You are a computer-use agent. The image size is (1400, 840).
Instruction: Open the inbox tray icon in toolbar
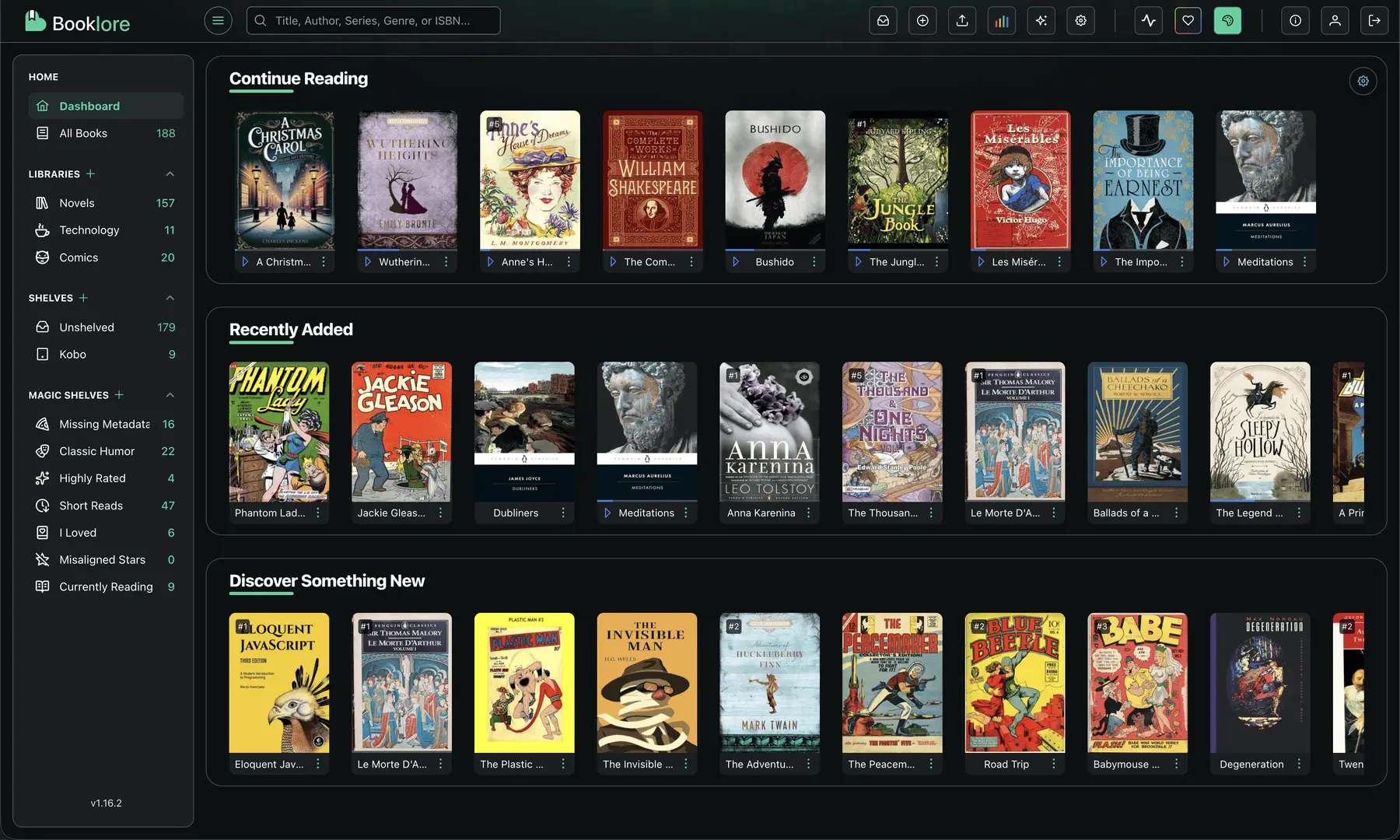(883, 21)
